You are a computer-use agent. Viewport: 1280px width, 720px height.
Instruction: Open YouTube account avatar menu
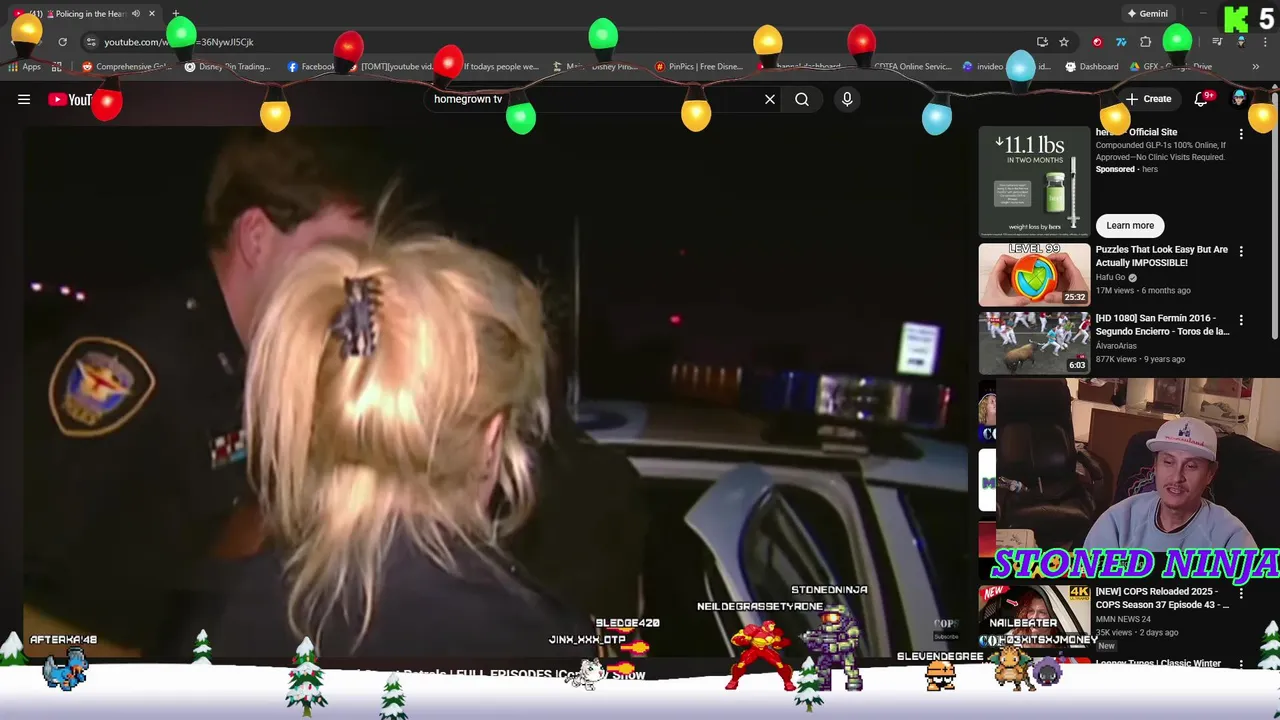[x=1240, y=99]
